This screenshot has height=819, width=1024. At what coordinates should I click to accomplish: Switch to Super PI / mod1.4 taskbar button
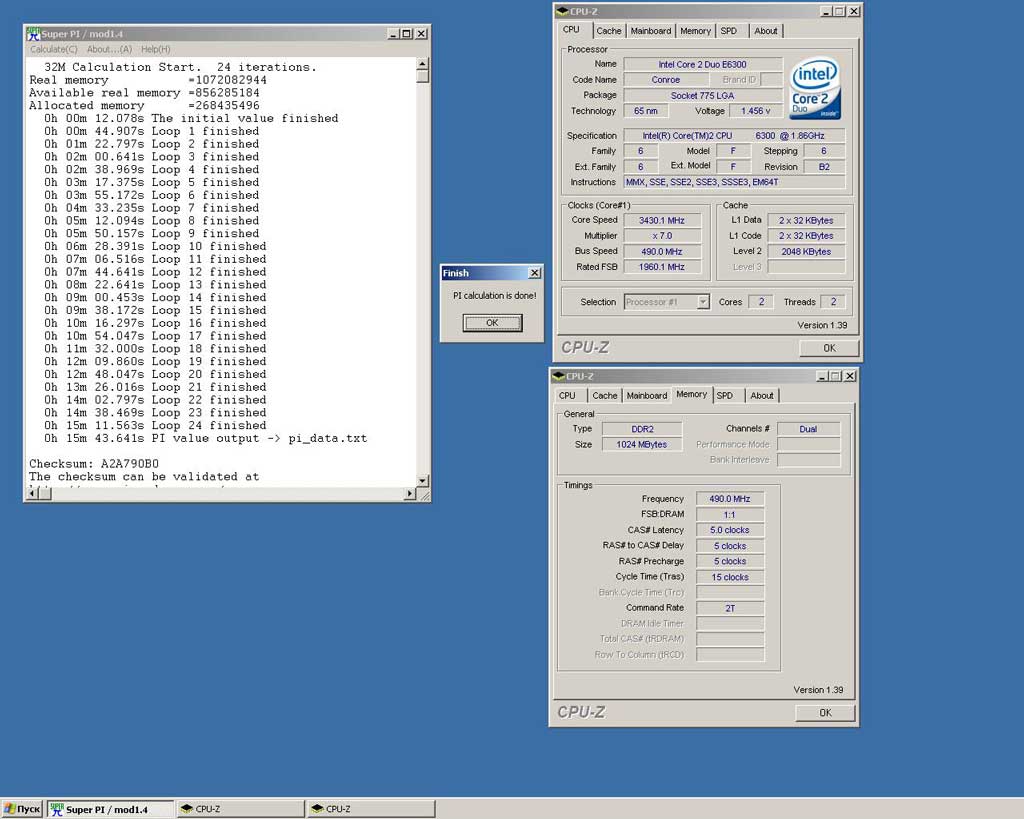pos(110,809)
